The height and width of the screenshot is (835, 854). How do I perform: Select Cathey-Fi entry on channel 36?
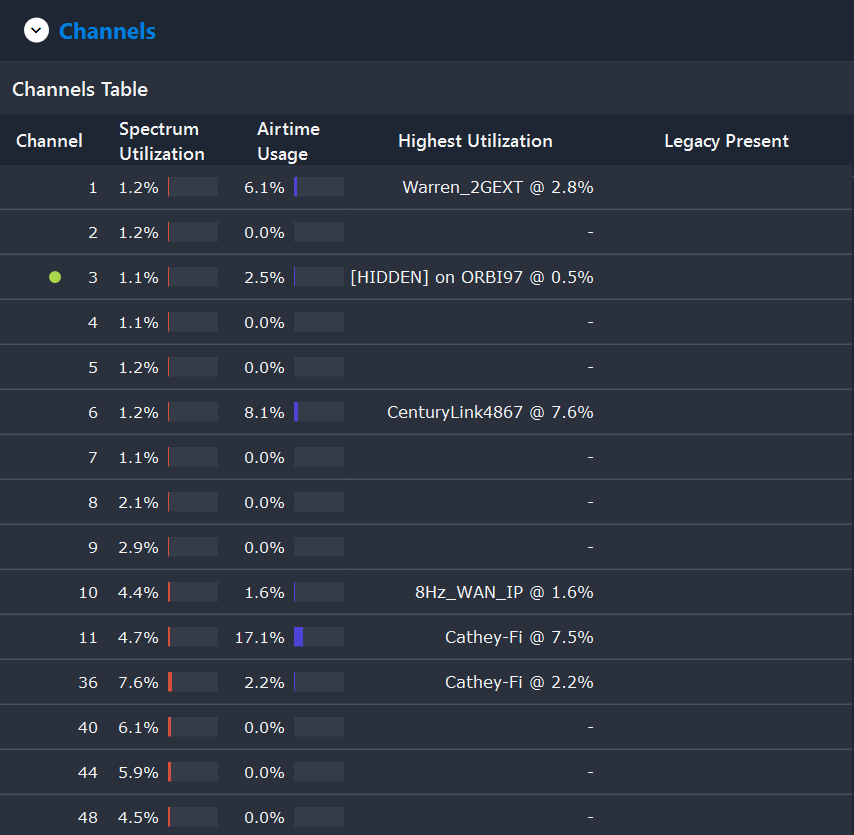[x=519, y=682]
